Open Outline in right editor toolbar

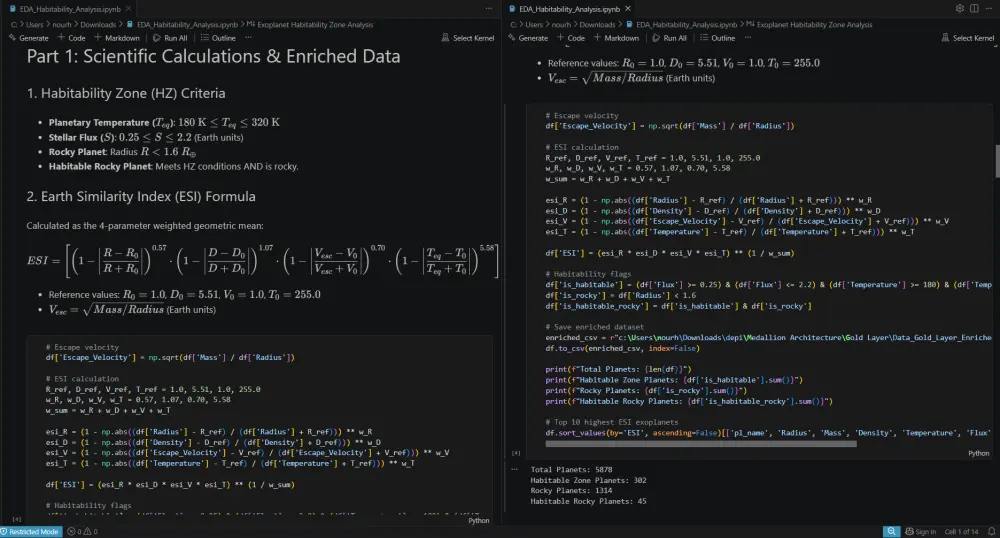tap(717, 38)
